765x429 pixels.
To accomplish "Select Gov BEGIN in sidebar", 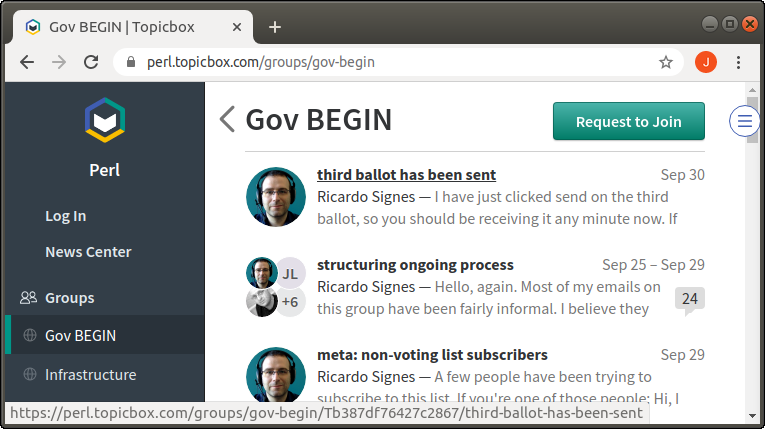I will (x=80, y=336).
